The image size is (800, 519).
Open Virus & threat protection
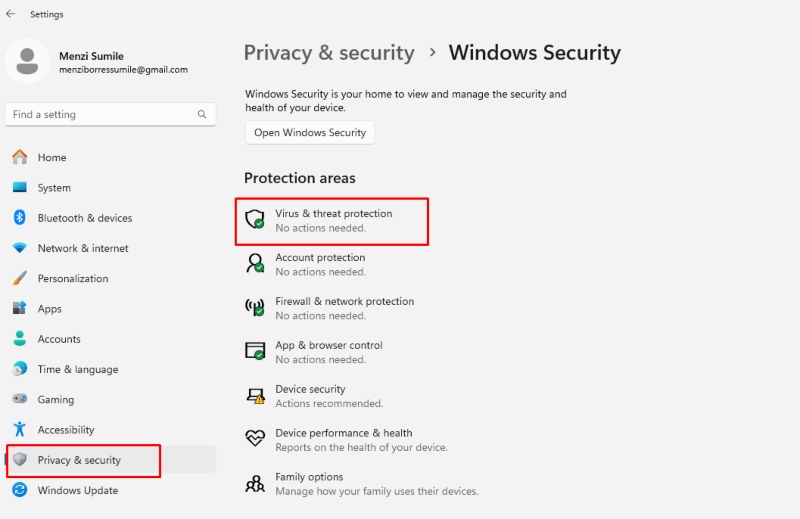332,221
